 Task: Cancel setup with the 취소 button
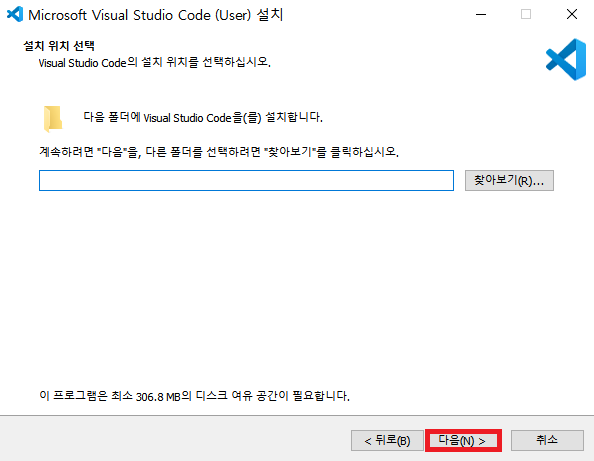pos(547,440)
